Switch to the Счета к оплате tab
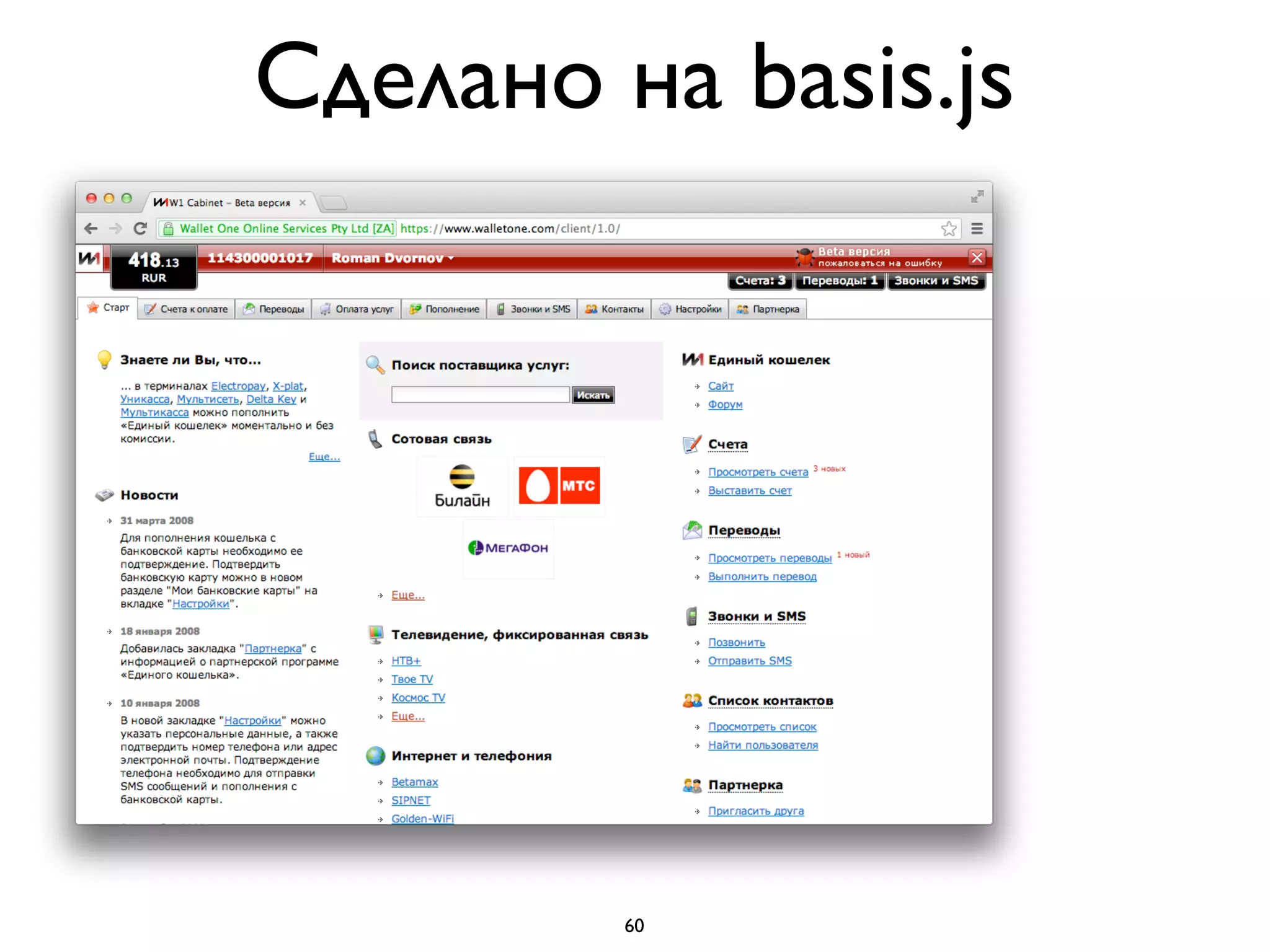 click(186, 309)
